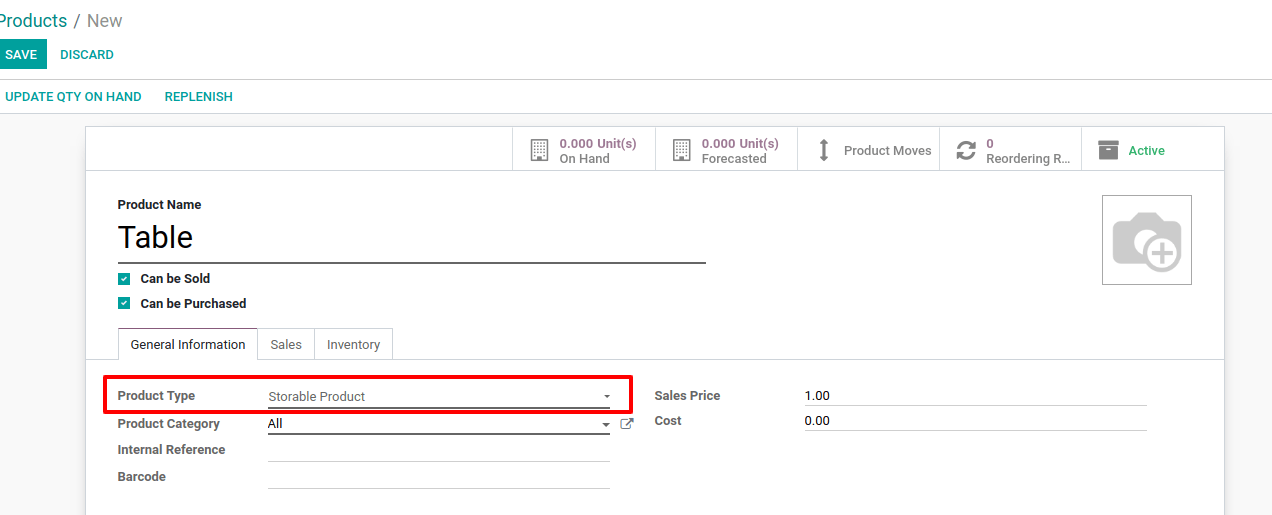This screenshot has height=515, width=1272.
Task: Click the Product Moves arrows icon
Action: [x=824, y=150]
